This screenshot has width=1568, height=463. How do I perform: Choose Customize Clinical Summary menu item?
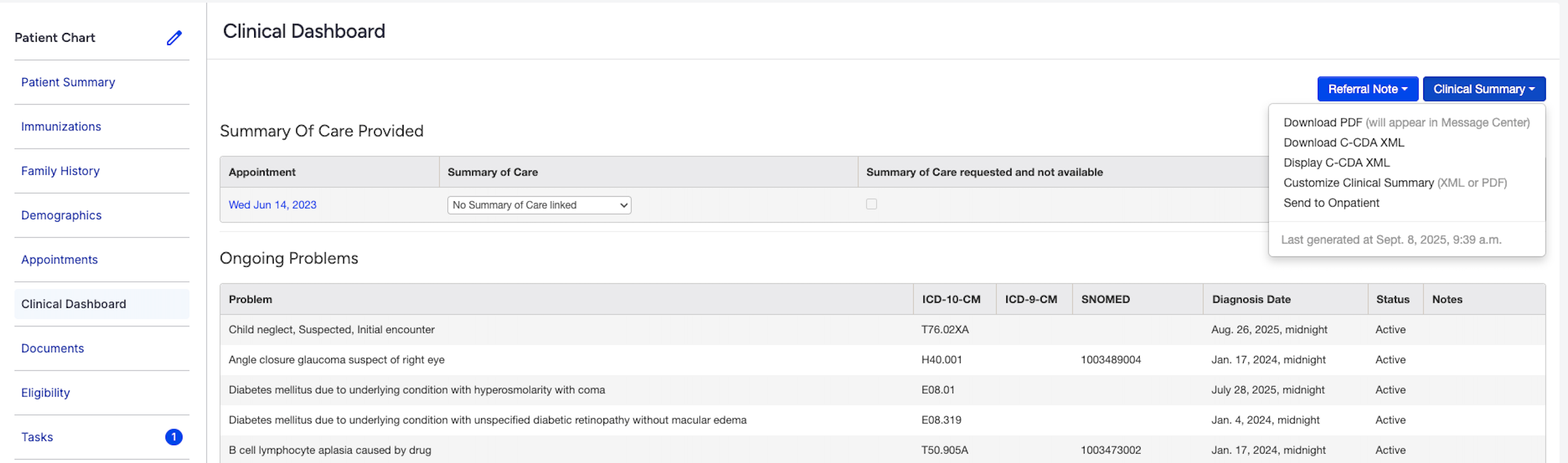click(1358, 182)
